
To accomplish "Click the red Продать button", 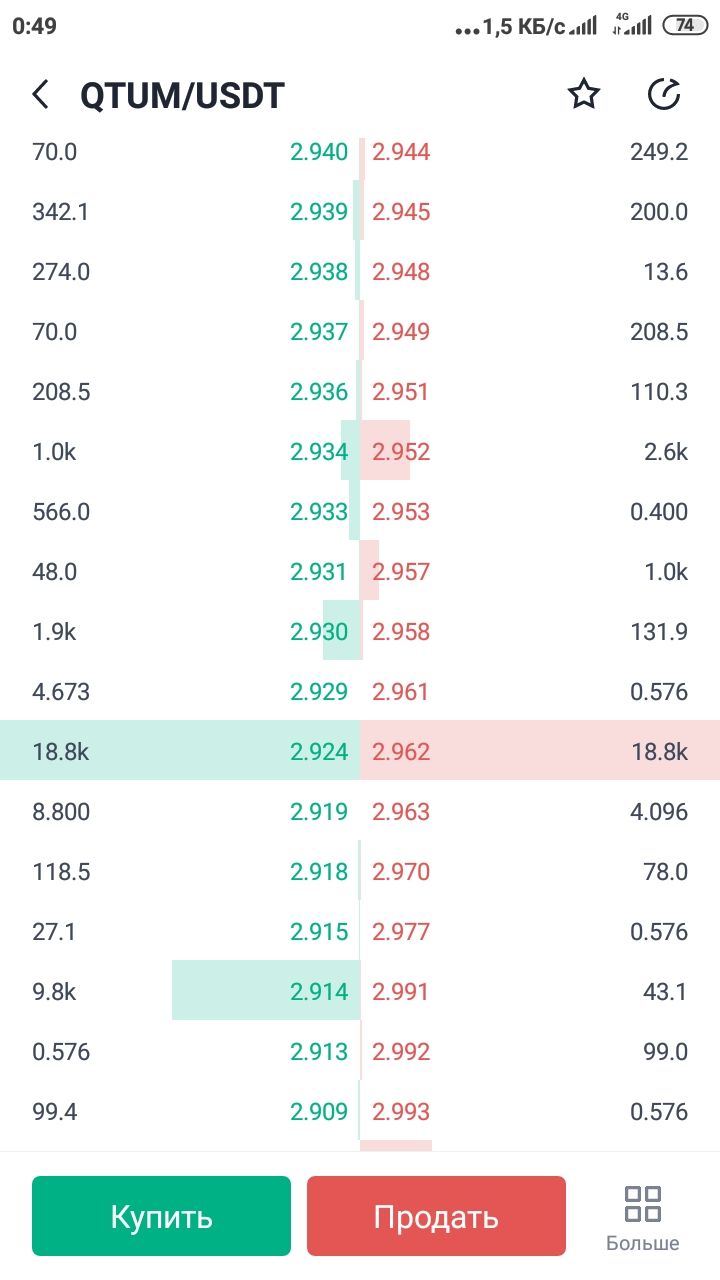I will pyautogui.click(x=436, y=1216).
